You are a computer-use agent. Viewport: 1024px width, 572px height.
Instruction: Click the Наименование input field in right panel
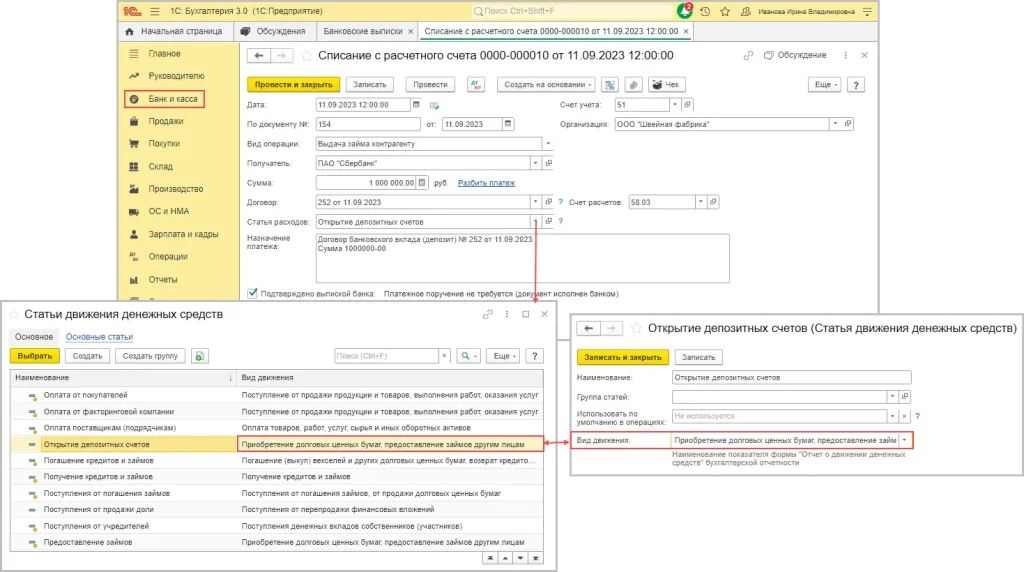click(x=791, y=378)
